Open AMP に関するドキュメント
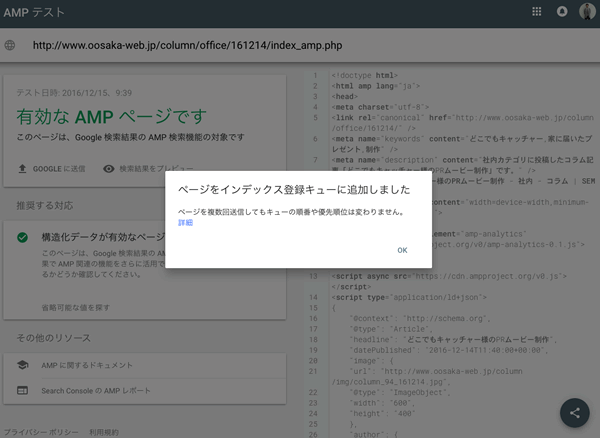Viewport: 600px width, 438px height. [87, 365]
